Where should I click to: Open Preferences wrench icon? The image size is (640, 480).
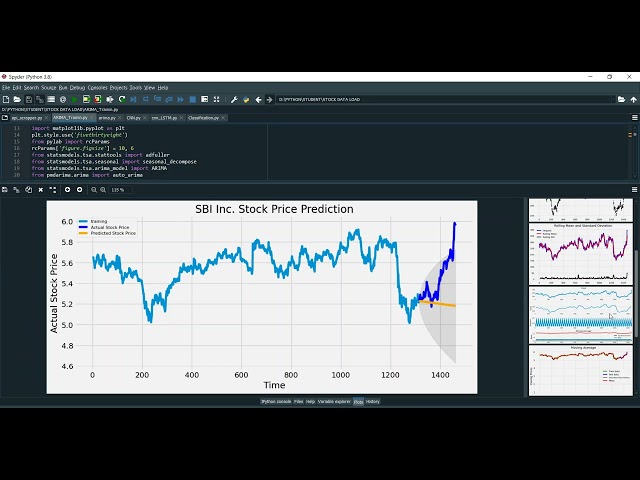coord(234,99)
